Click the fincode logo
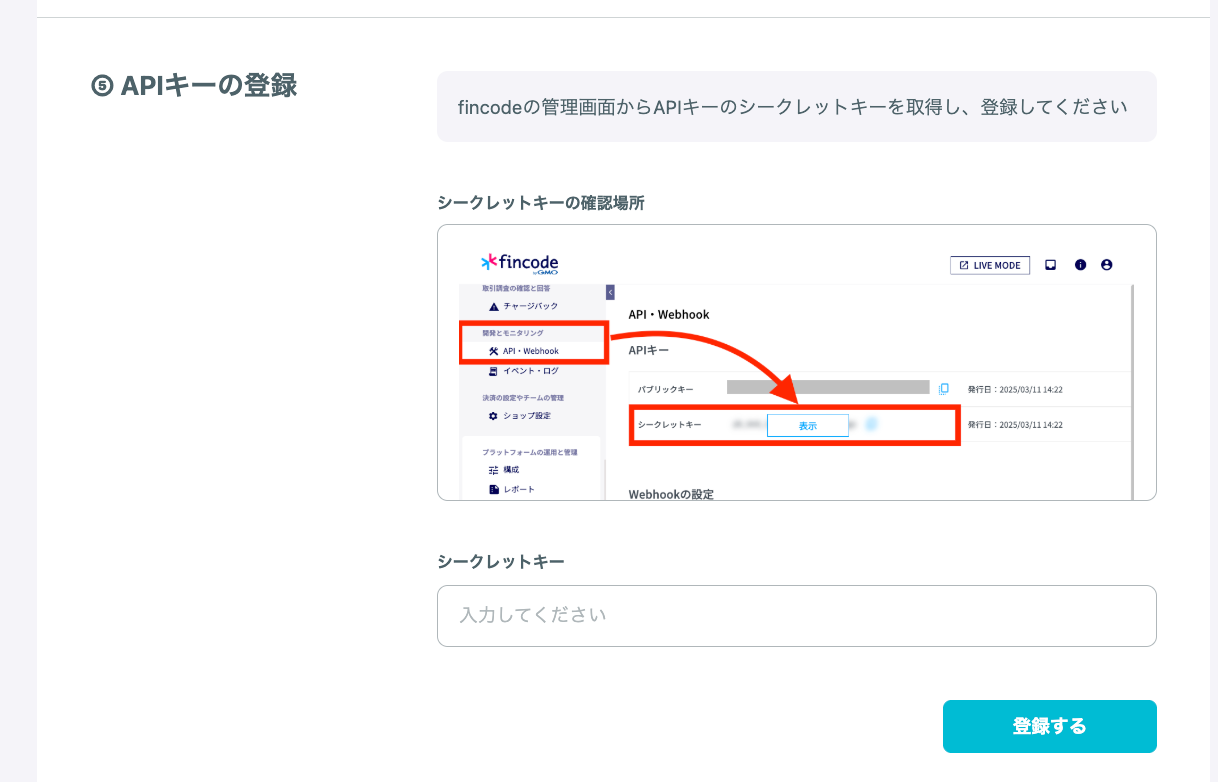 click(x=520, y=263)
